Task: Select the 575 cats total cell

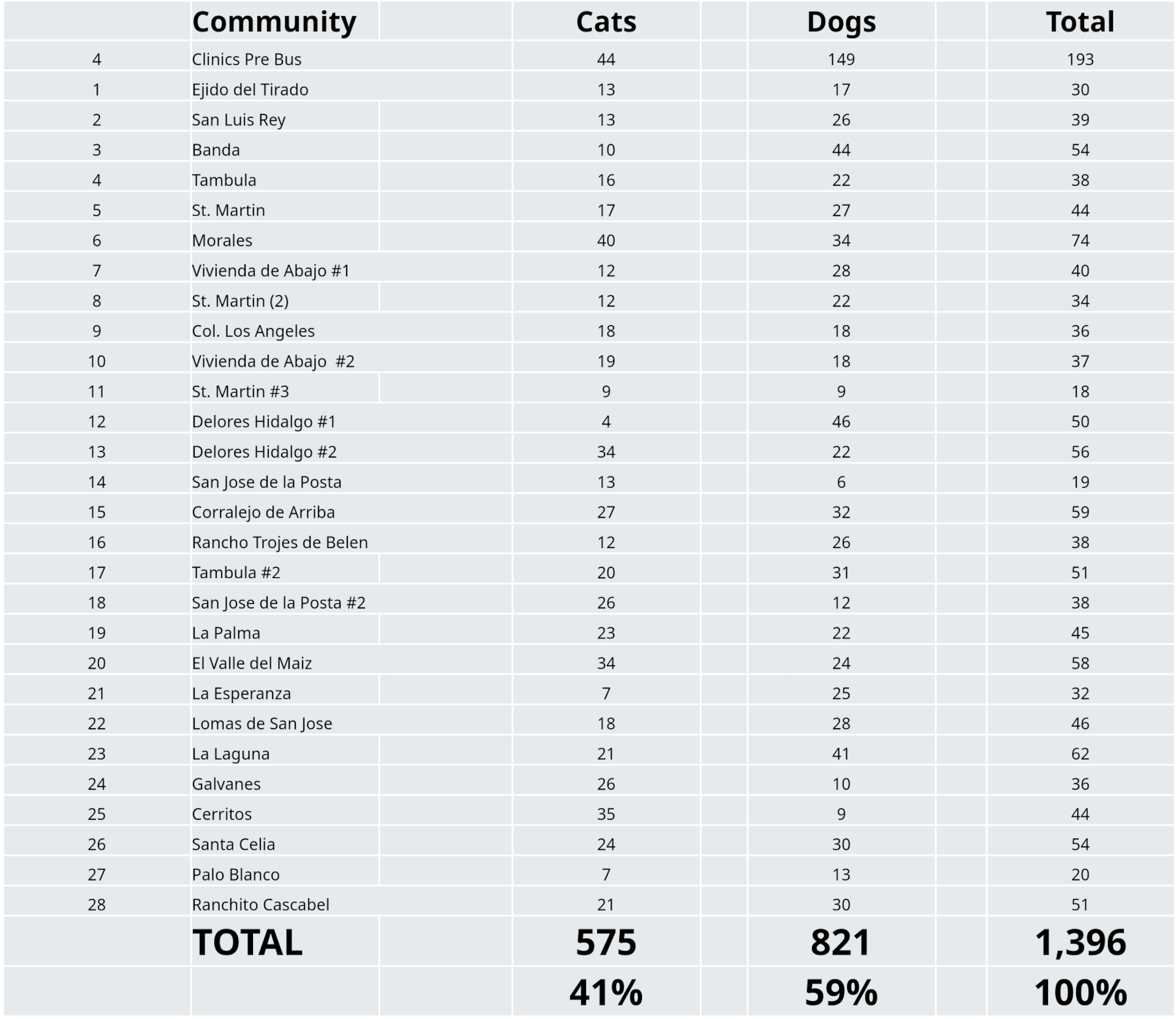Action: (x=606, y=942)
